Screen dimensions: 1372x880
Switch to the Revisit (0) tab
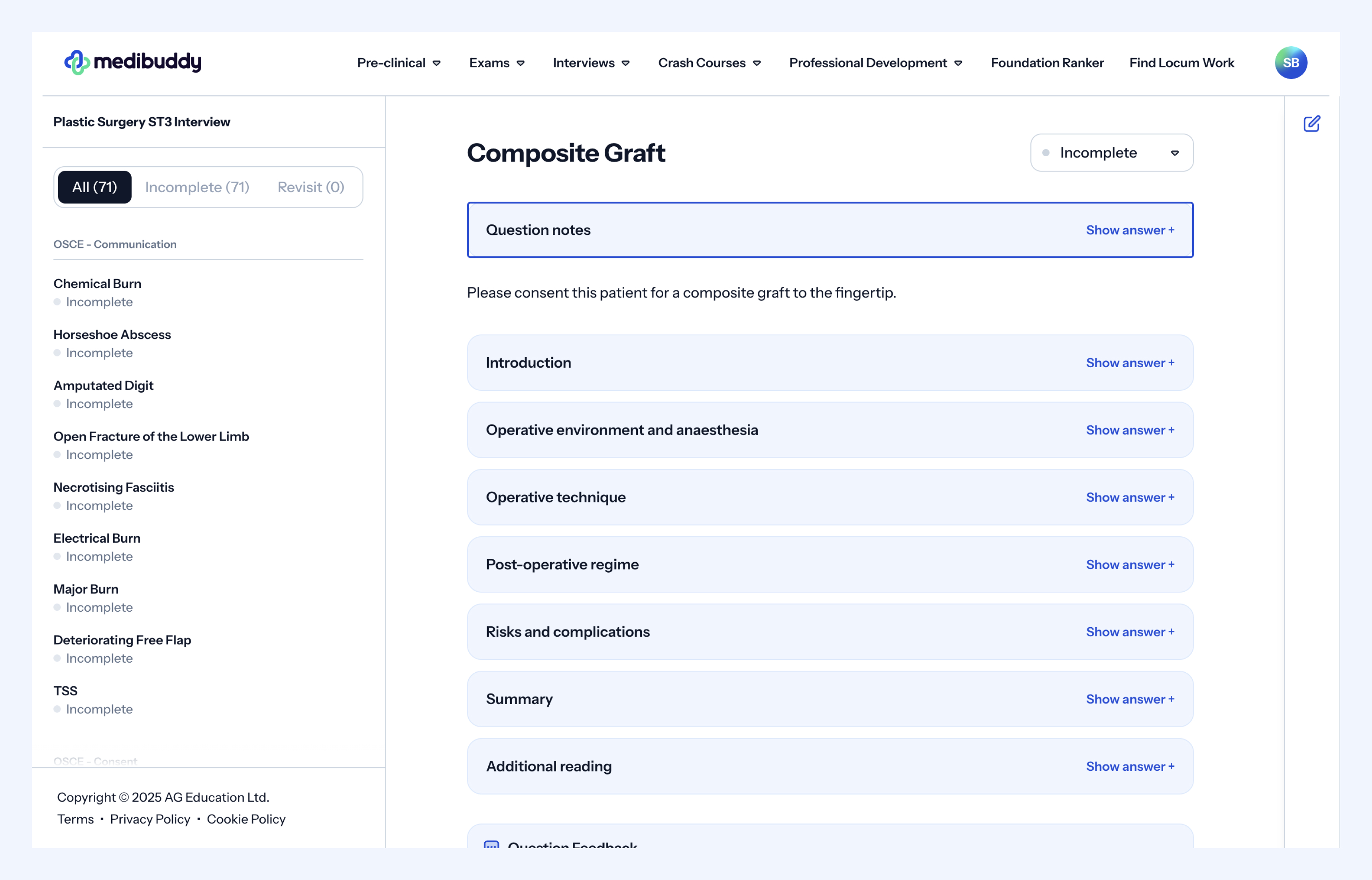point(311,187)
